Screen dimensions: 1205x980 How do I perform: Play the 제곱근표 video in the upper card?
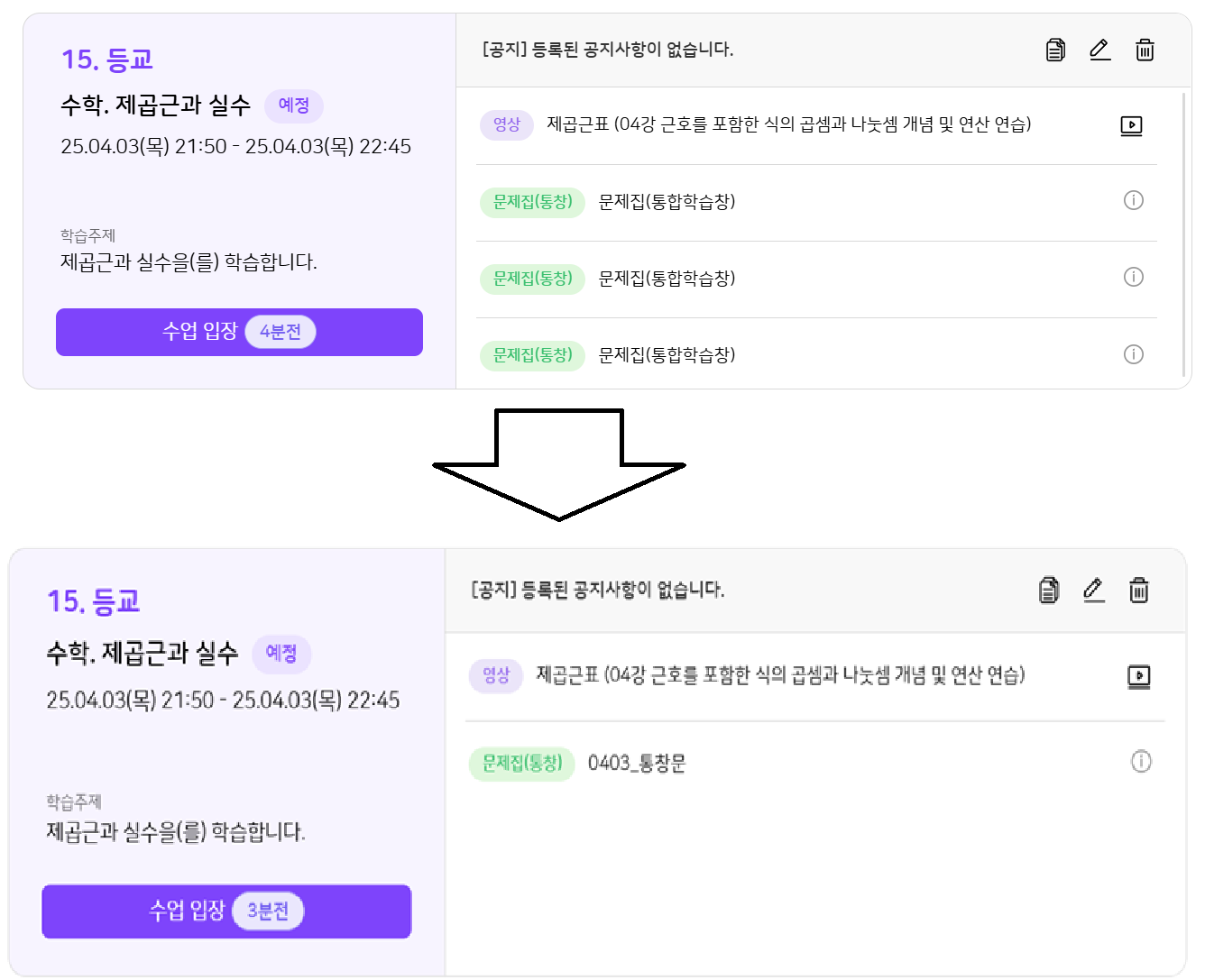[1131, 125]
